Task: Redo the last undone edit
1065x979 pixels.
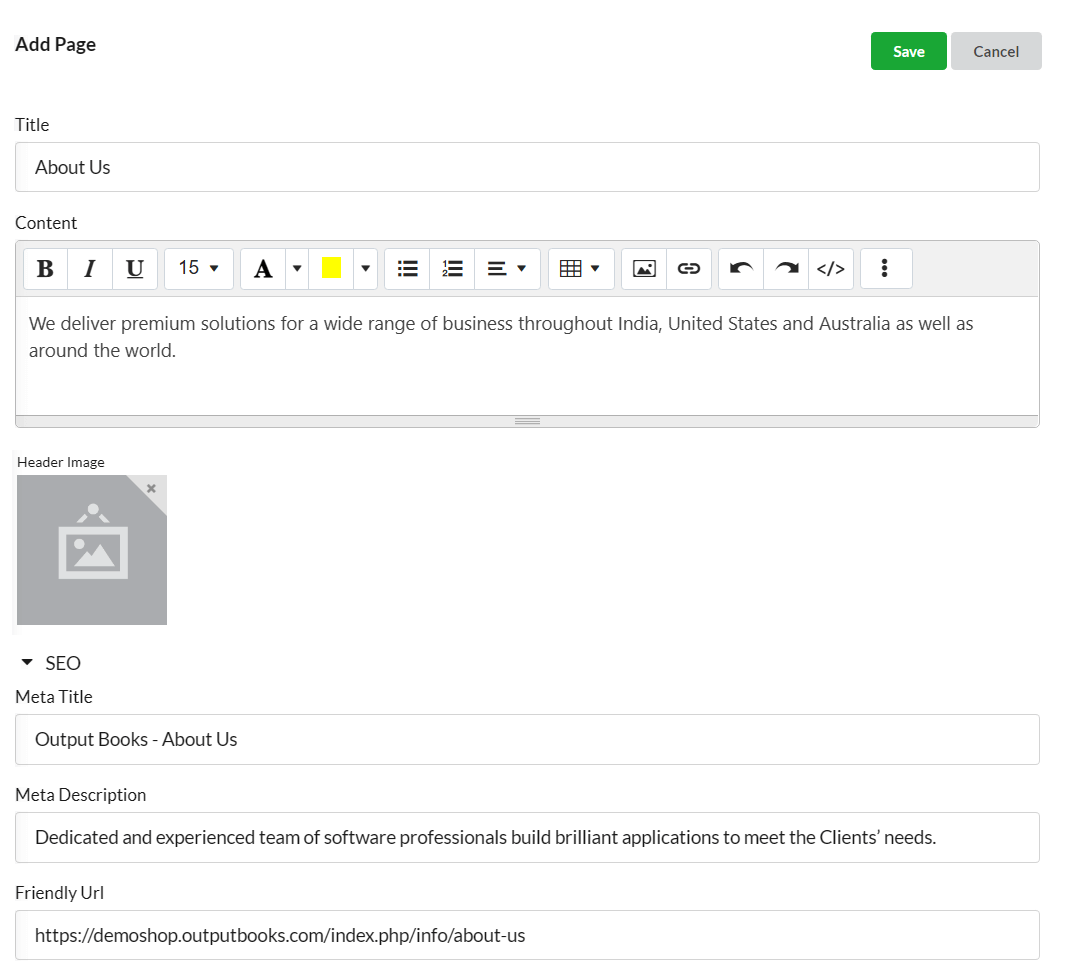Action: 787,269
